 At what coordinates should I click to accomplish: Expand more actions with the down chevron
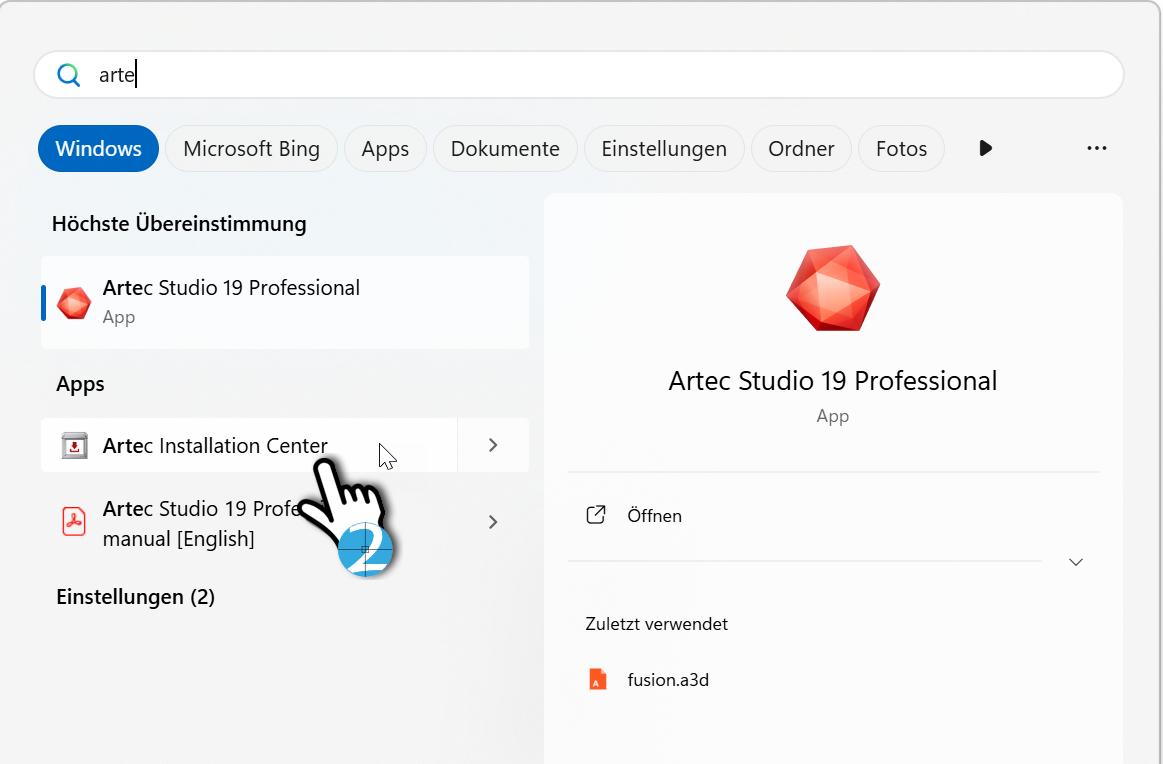click(x=1075, y=562)
